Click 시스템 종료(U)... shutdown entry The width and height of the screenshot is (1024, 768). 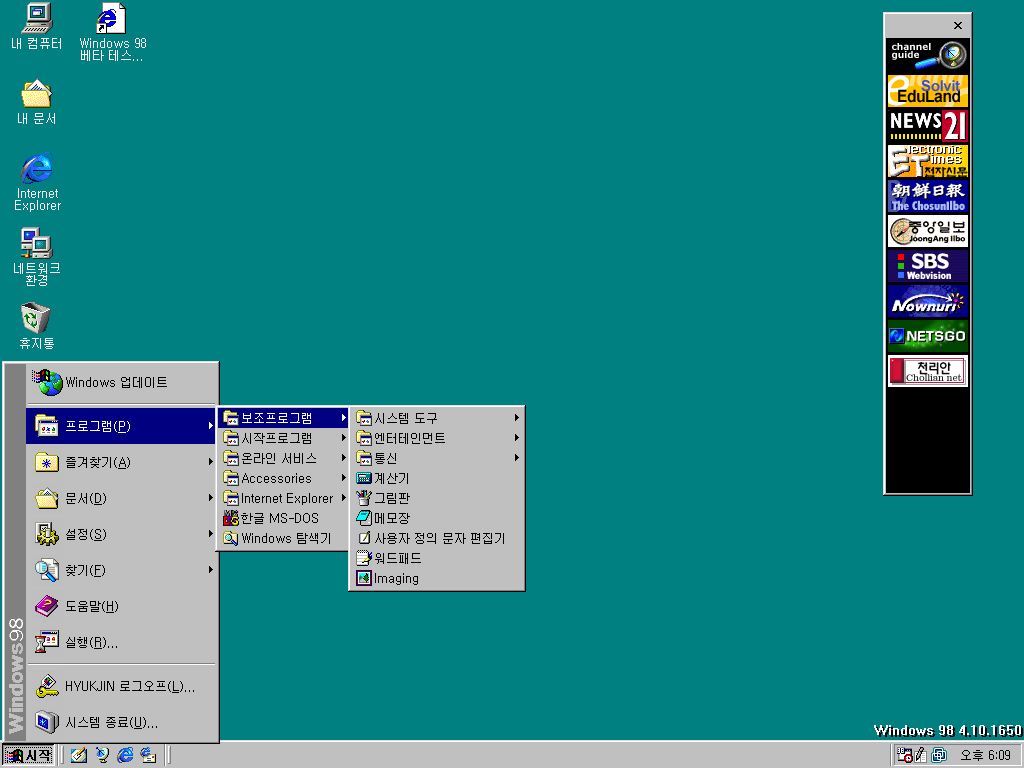121,722
